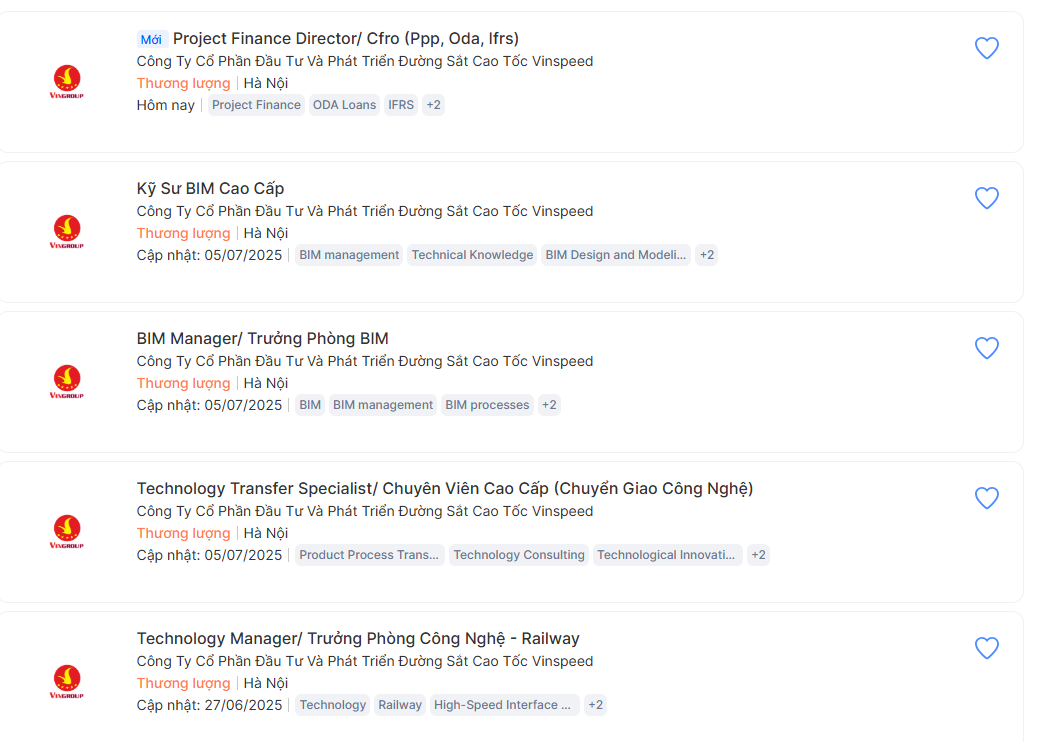Screen dimensions: 1042x742
Task: Click the Railway skill tag
Action: pyautogui.click(x=400, y=705)
